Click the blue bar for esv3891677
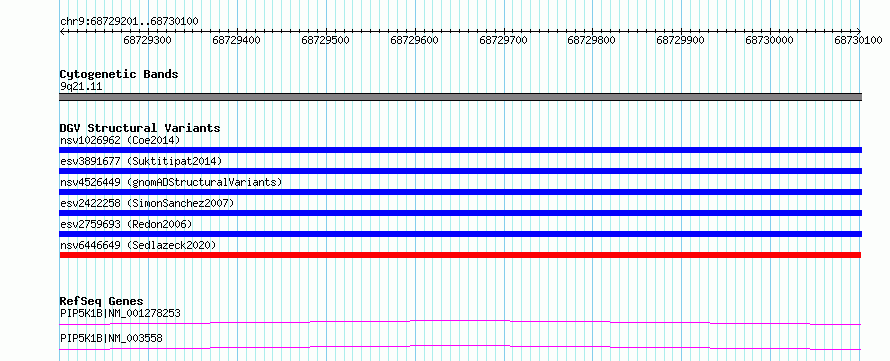The width and height of the screenshot is (890, 361). [x=461, y=171]
